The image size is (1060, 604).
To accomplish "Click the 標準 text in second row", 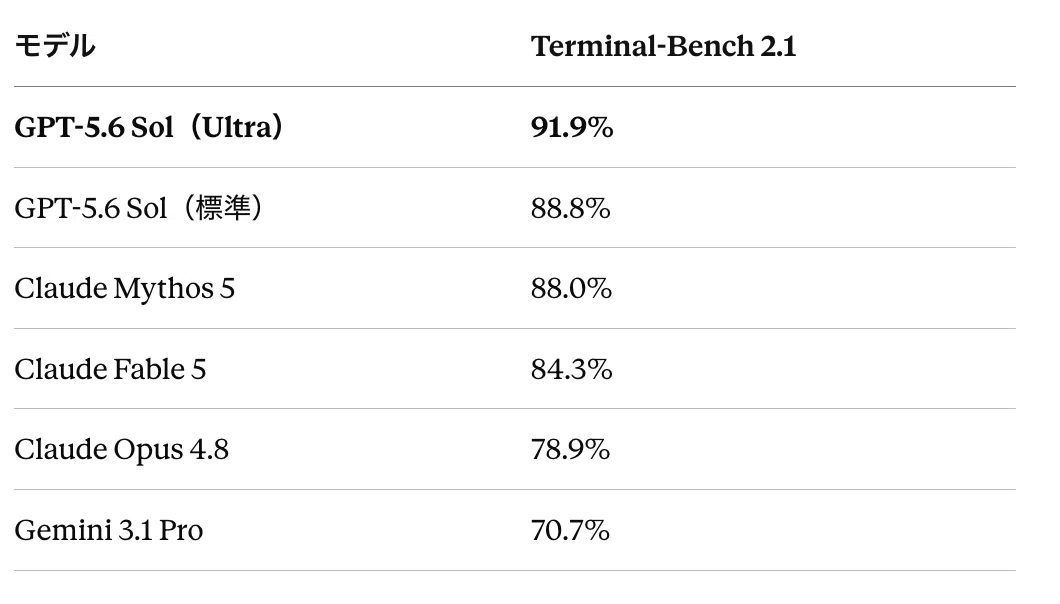I will click(x=222, y=208).
